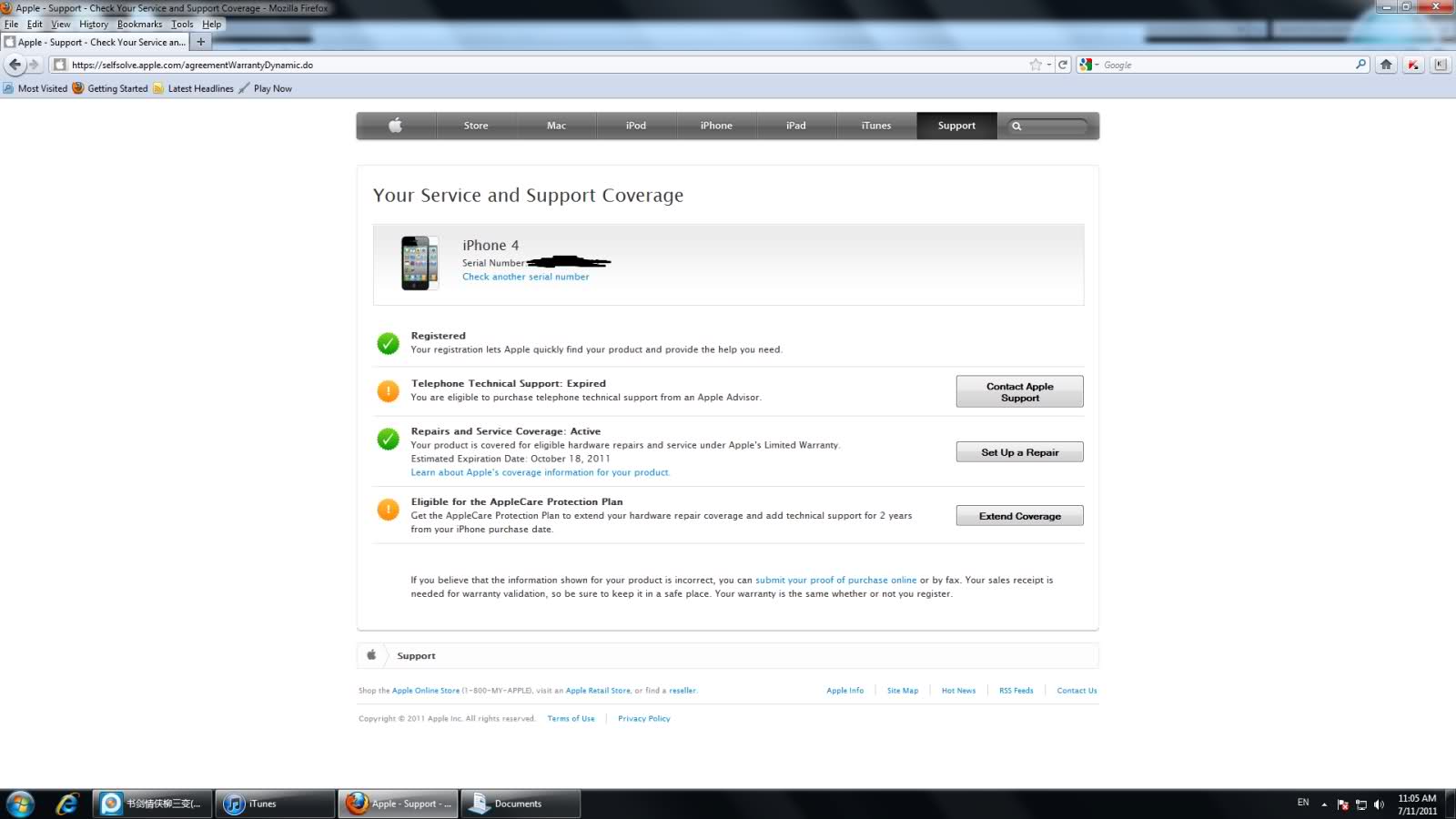Screen dimensions: 1456x819
Task: Select iPod tab in Apple navigation
Action: point(636,126)
